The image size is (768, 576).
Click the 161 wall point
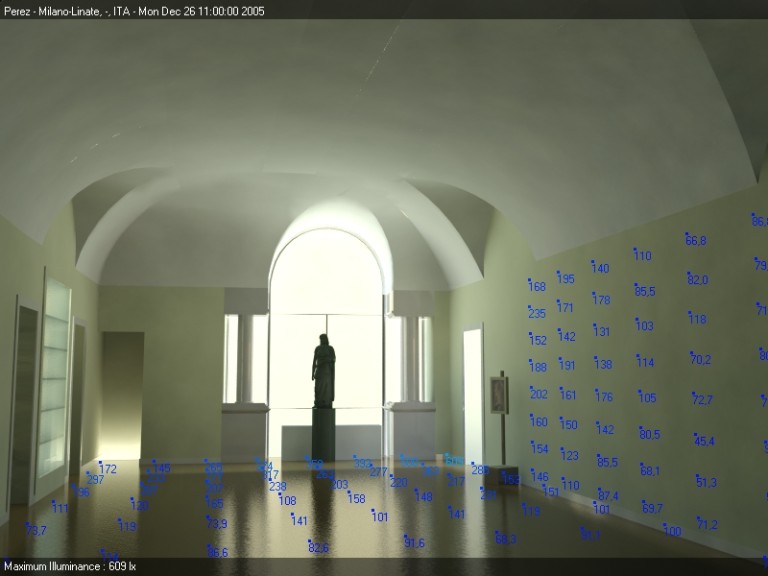568,394
